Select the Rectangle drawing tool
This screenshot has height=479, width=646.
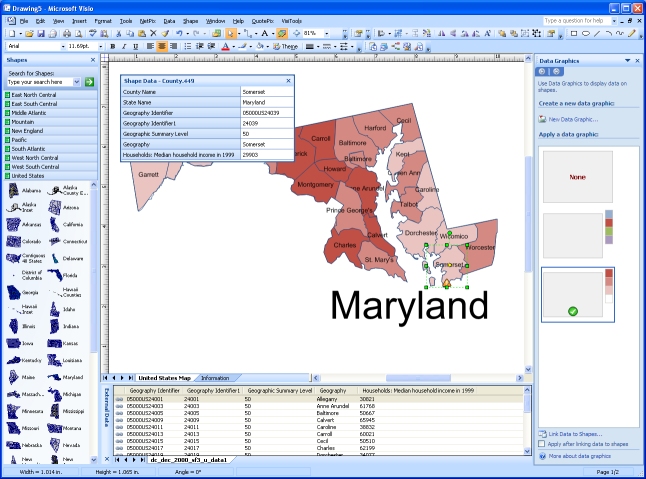[573, 34]
